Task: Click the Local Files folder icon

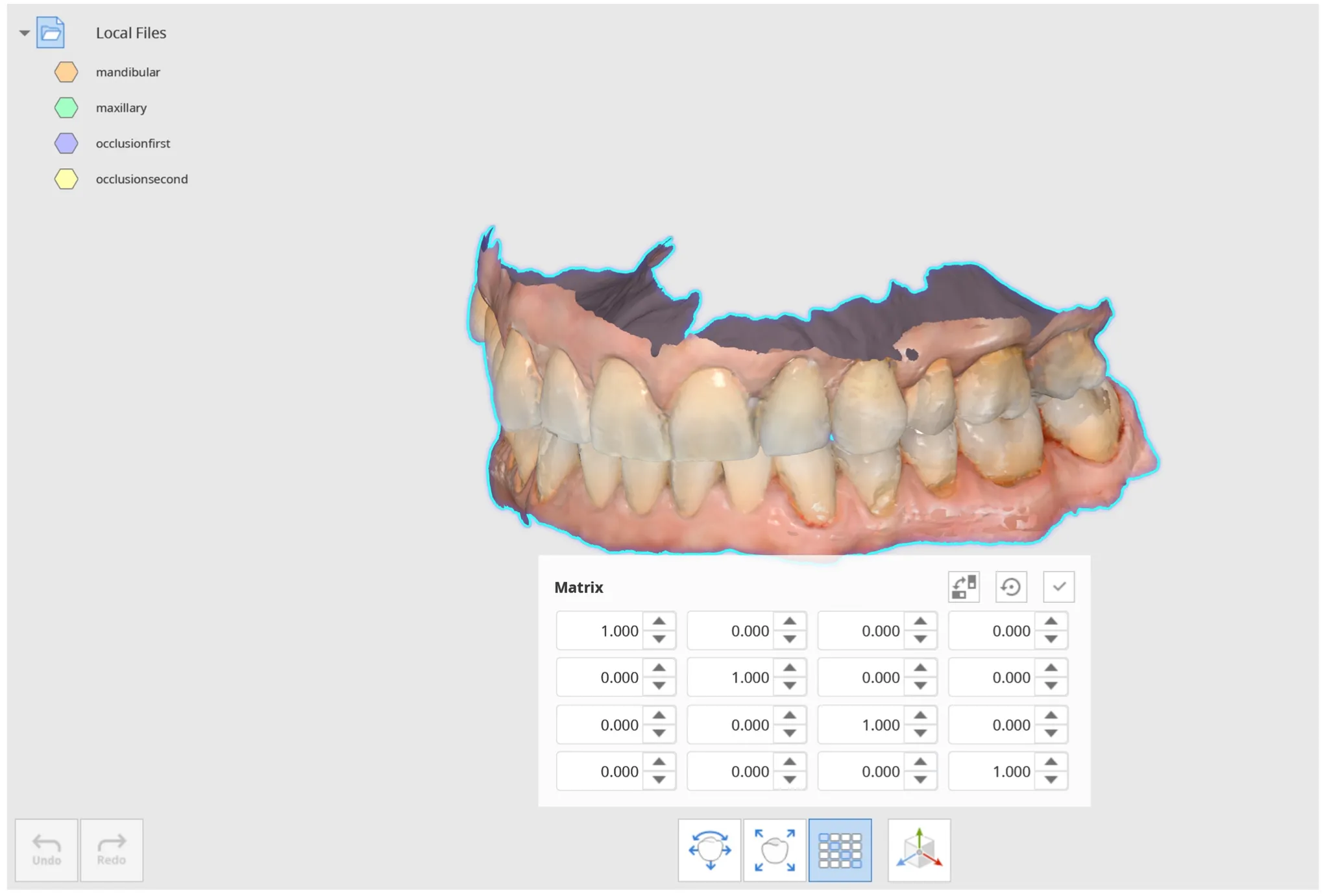Action: click(x=51, y=32)
